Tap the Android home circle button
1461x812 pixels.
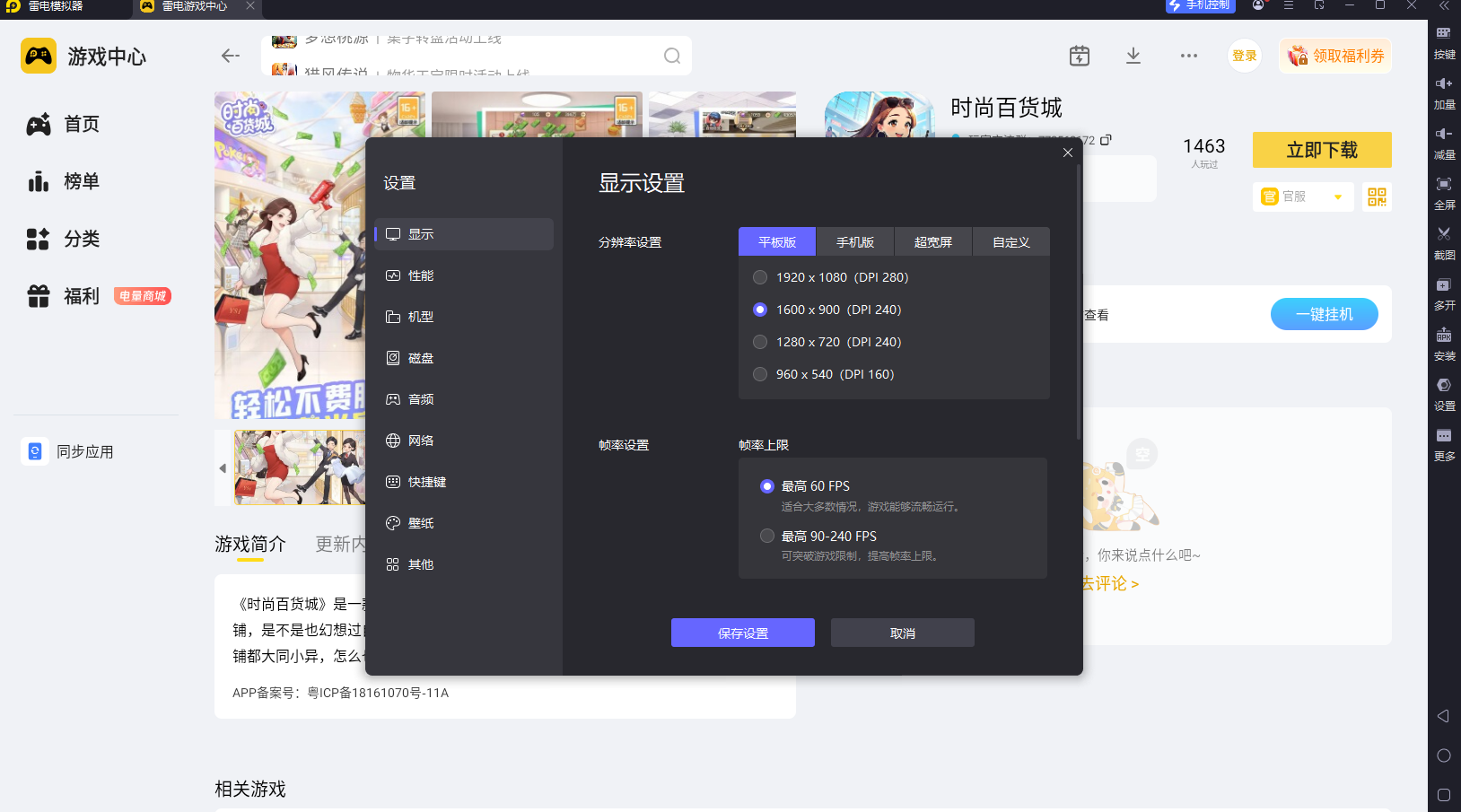[1443, 755]
